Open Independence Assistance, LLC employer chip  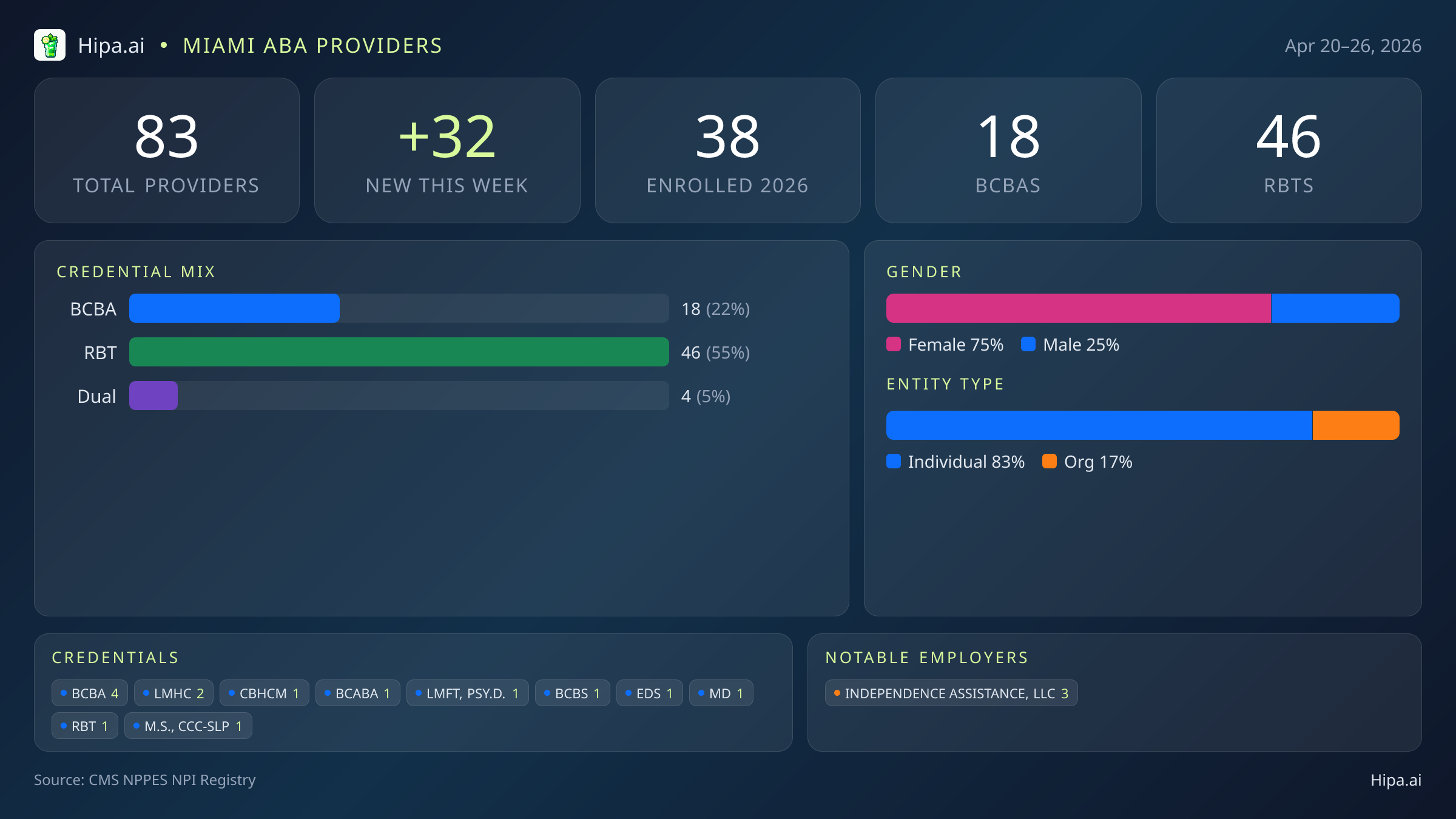click(x=951, y=693)
